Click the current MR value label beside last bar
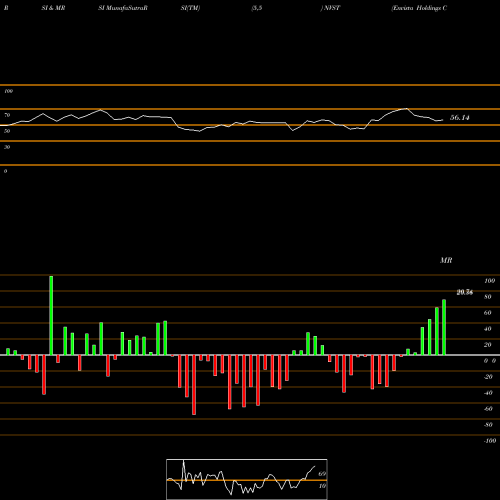This screenshot has width=500, height=500. tap(465, 292)
